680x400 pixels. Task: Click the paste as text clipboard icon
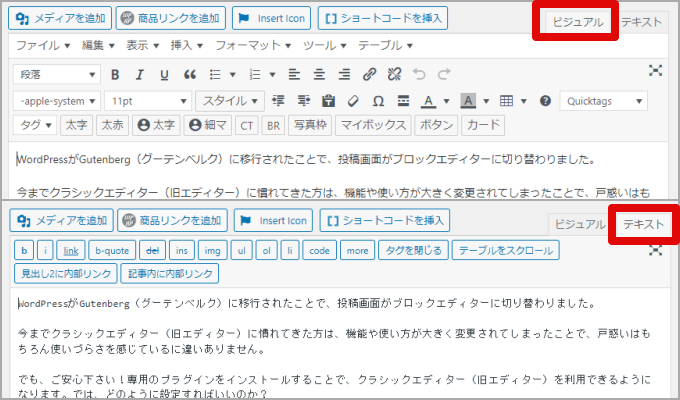pos(328,101)
